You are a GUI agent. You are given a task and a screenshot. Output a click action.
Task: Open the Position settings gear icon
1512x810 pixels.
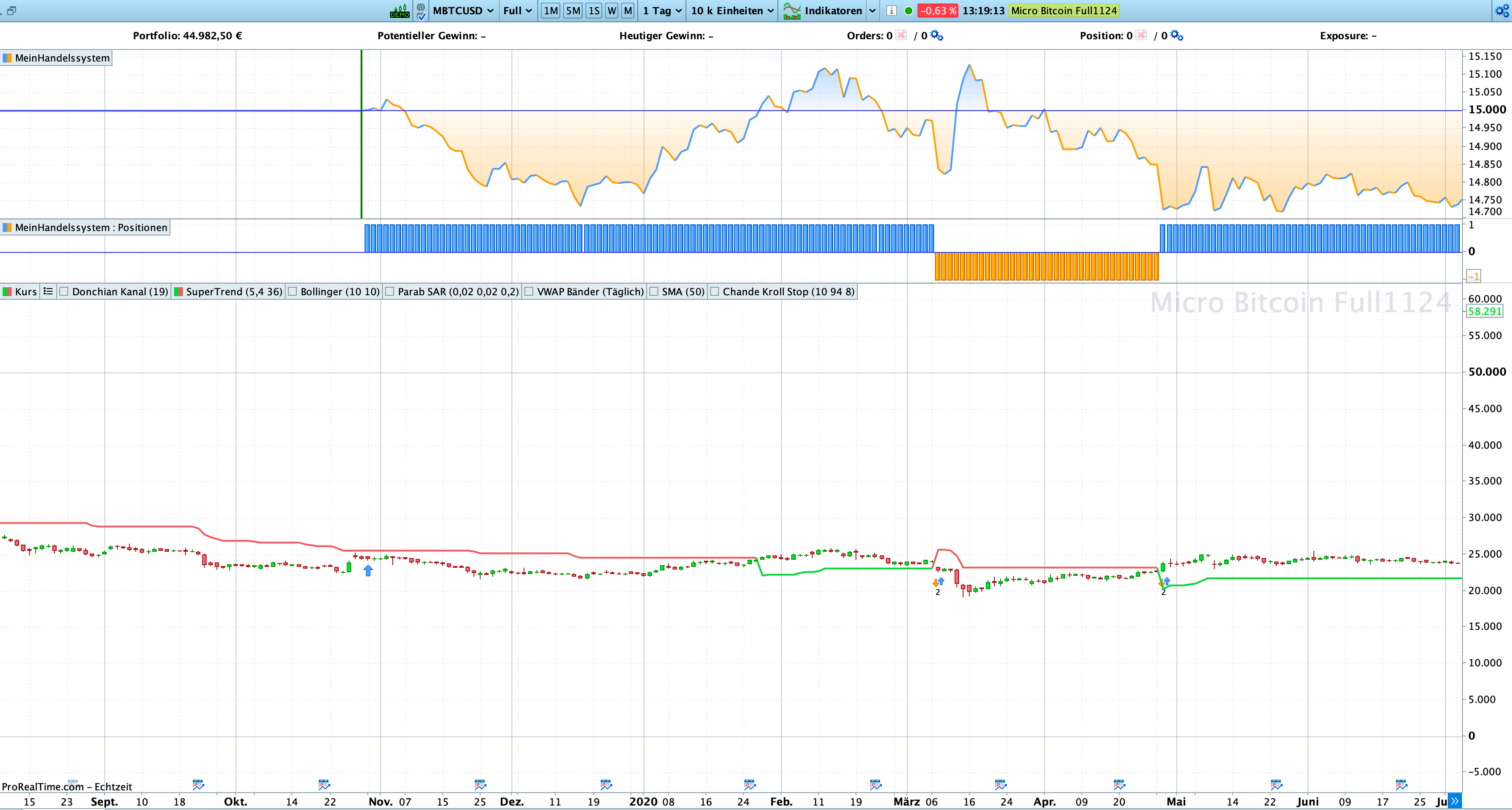pyautogui.click(x=1176, y=35)
